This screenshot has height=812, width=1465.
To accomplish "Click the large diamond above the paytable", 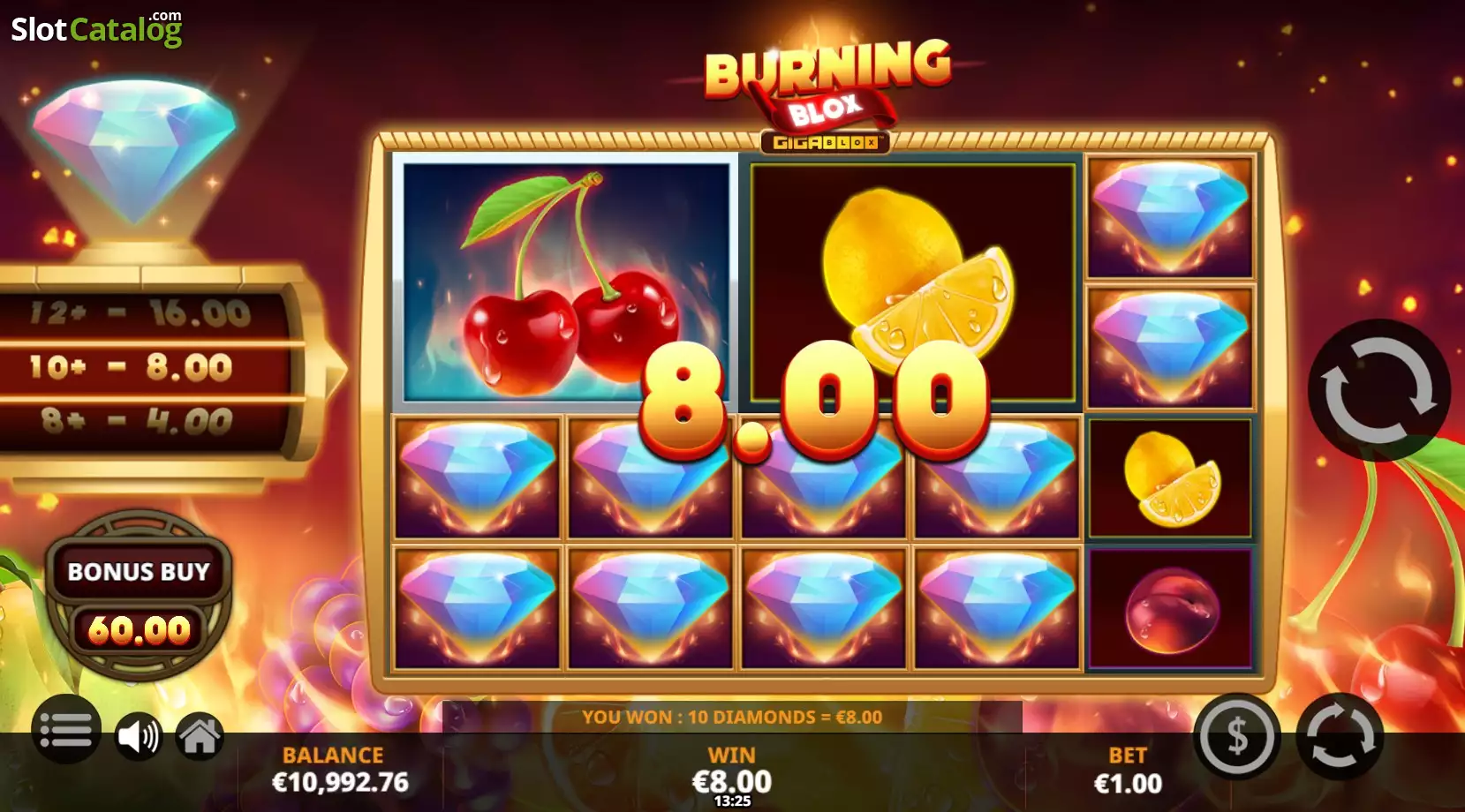I will click(134, 150).
